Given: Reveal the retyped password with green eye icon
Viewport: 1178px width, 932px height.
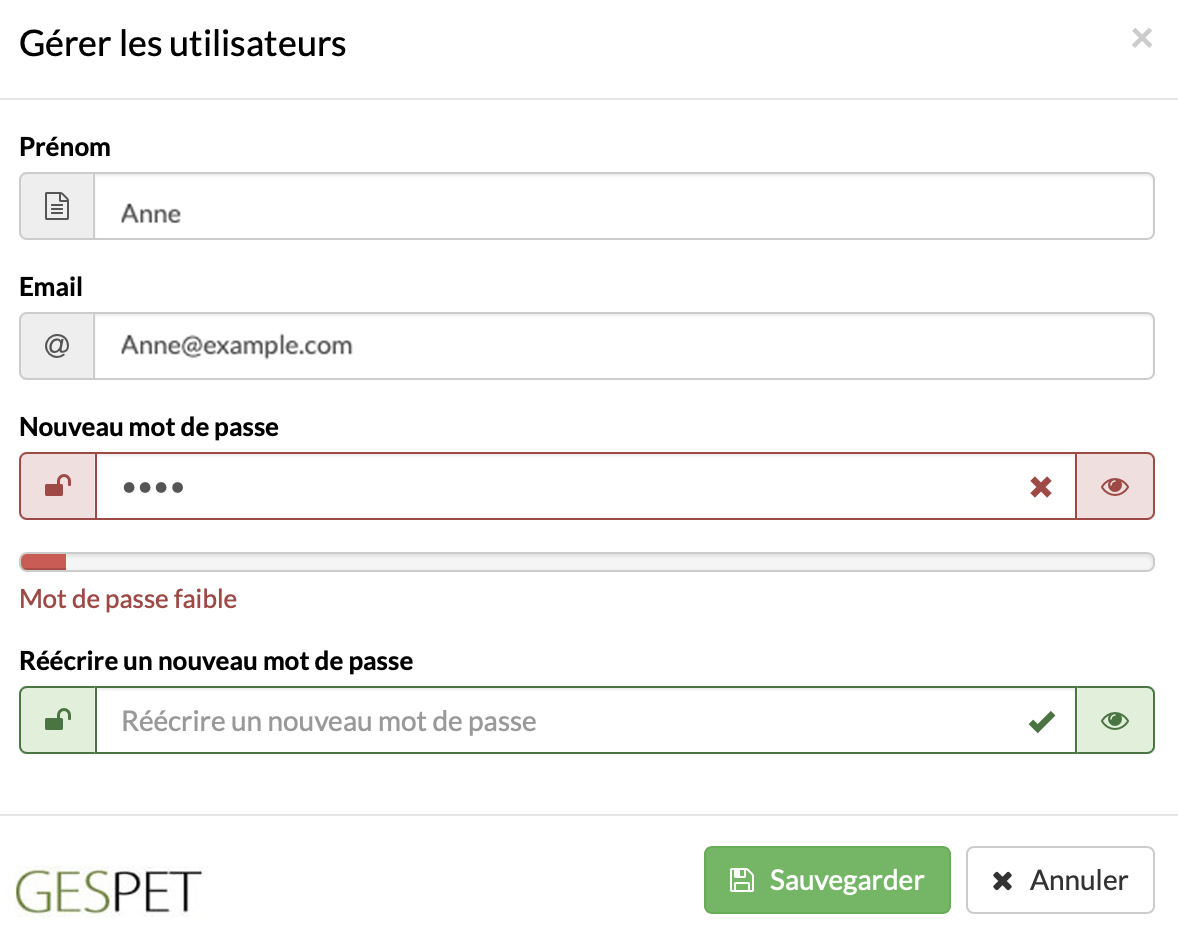Looking at the screenshot, I should pos(1115,720).
